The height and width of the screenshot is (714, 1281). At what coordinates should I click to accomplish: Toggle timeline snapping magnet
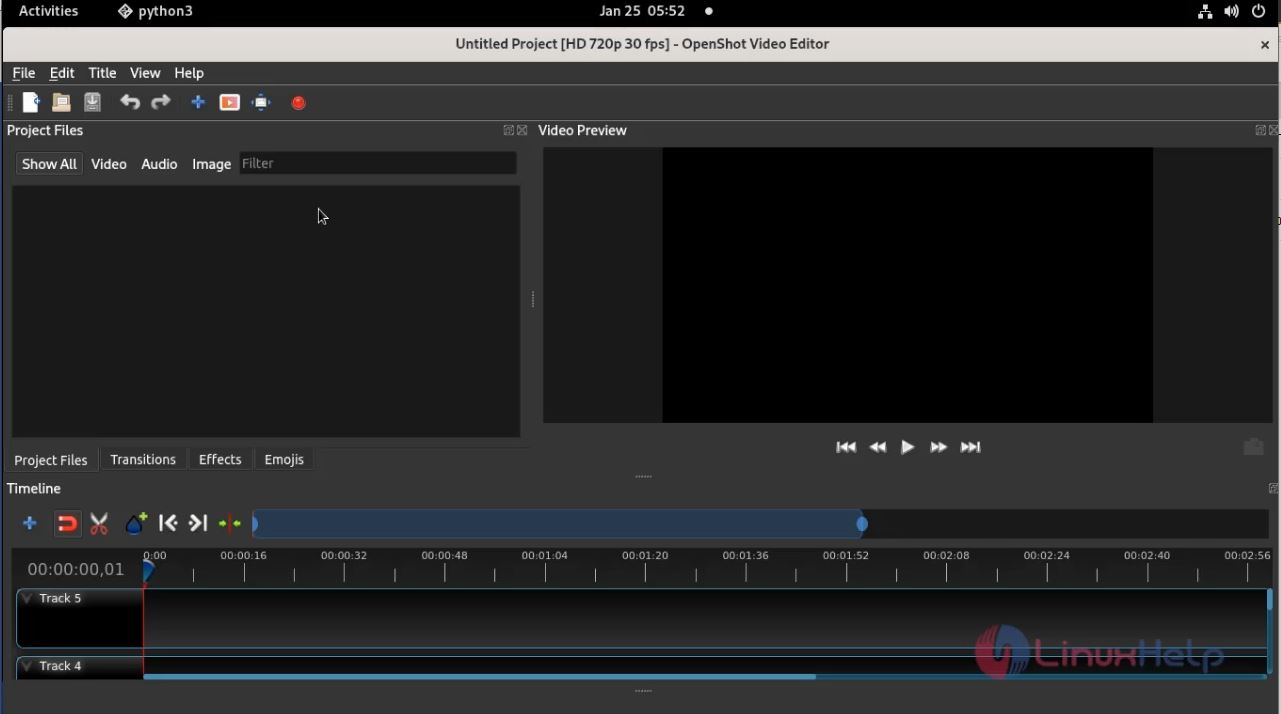coord(67,523)
